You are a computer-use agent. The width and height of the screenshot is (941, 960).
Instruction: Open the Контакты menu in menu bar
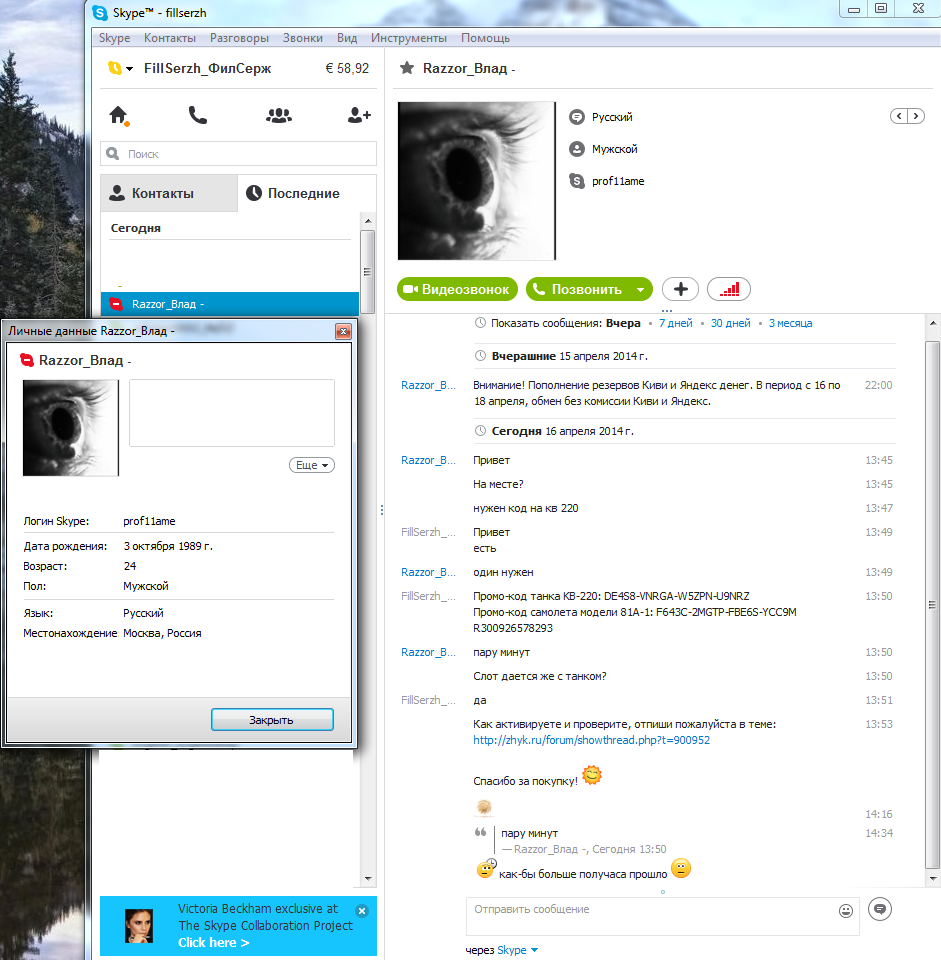(170, 38)
